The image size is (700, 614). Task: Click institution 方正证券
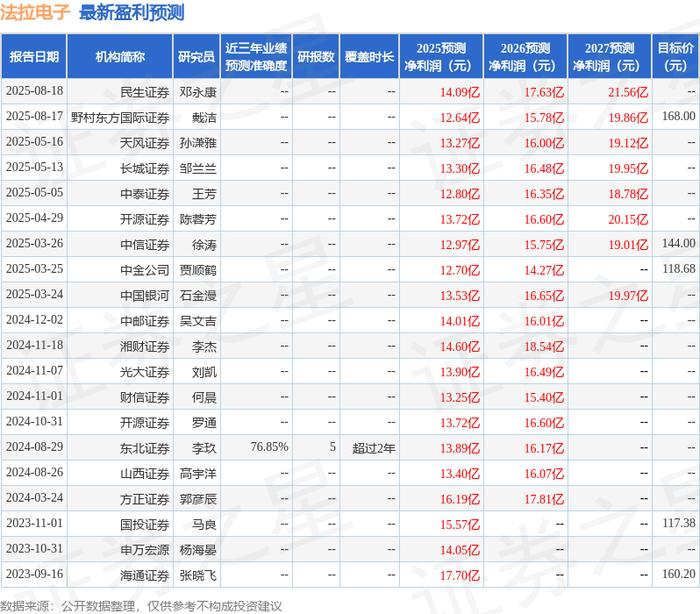click(145, 500)
